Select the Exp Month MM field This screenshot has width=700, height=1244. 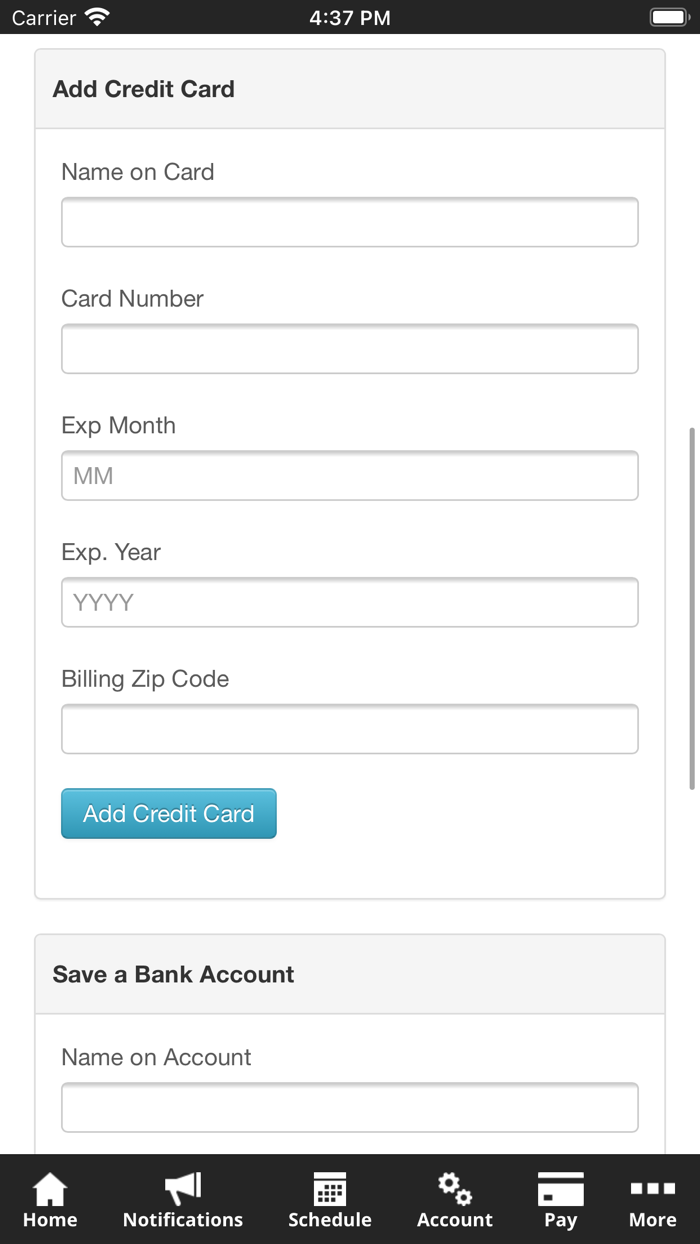350,476
